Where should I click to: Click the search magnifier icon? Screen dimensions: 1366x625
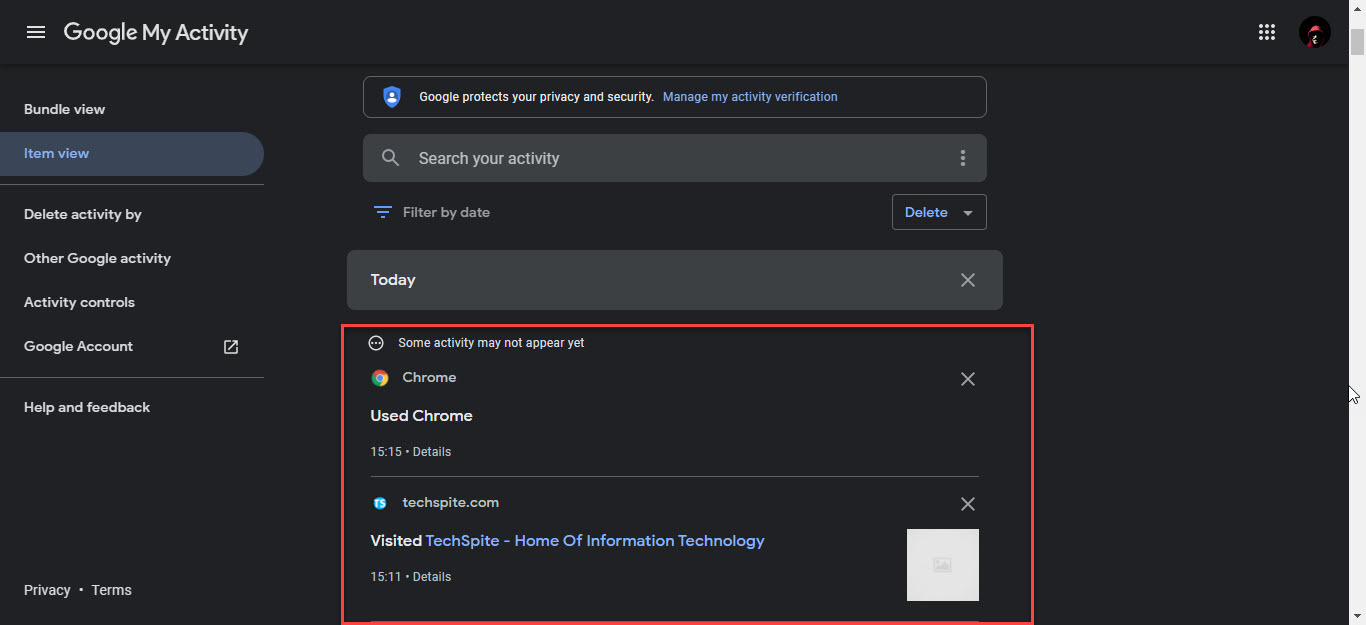tap(391, 158)
